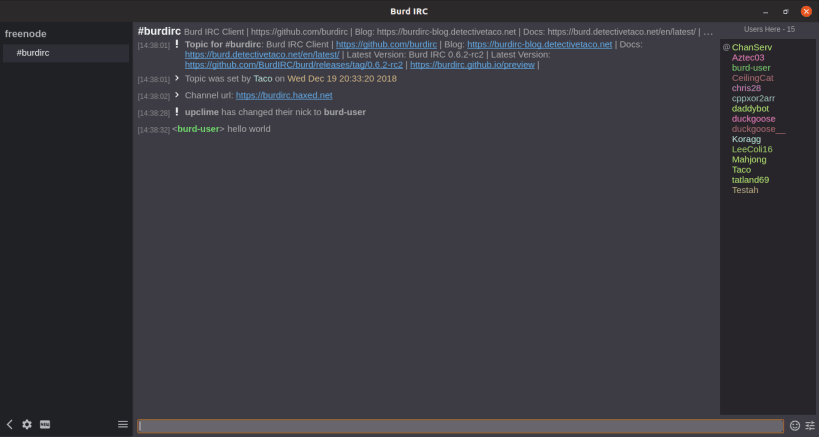819x437 pixels.
Task: Click burd-user nick in hello world message
Action: click(x=198, y=129)
